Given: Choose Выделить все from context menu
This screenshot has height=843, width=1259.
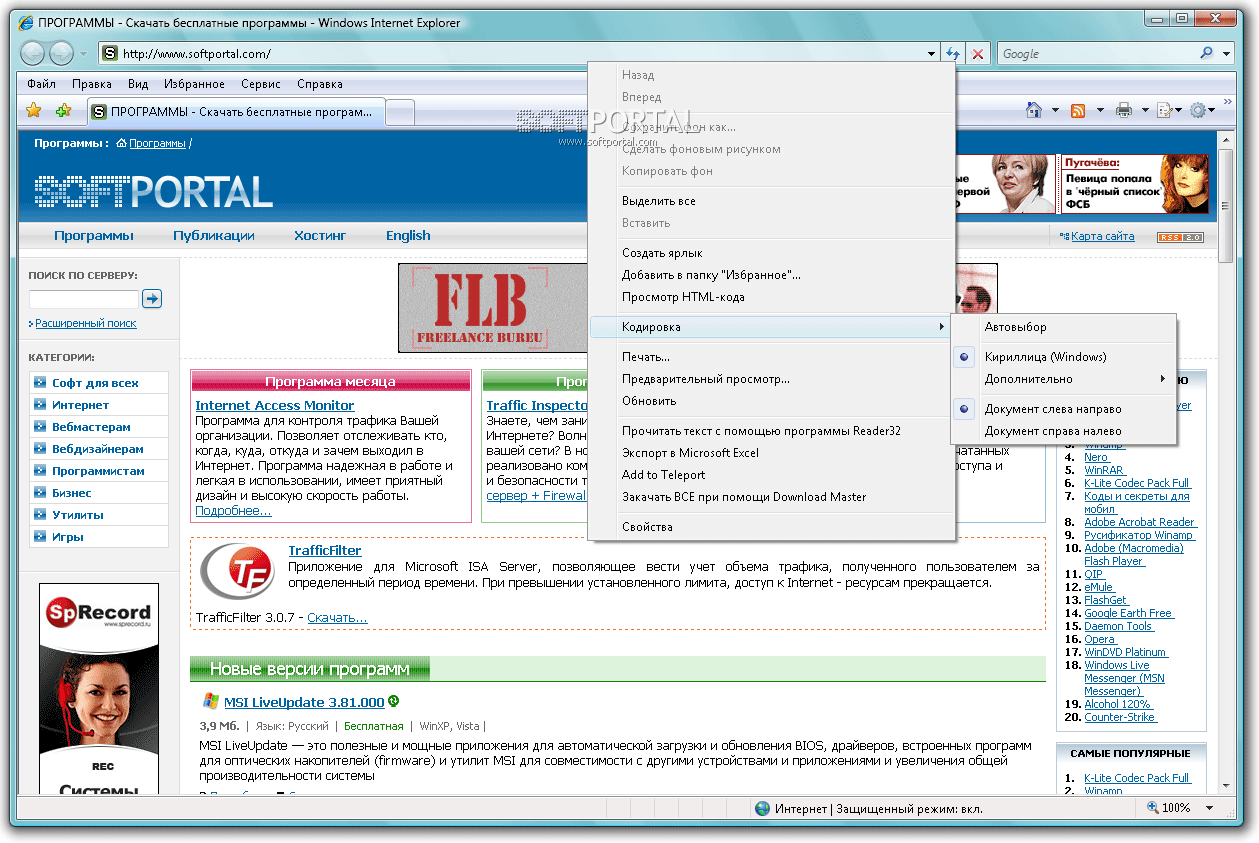Looking at the screenshot, I should pyautogui.click(x=769, y=201).
